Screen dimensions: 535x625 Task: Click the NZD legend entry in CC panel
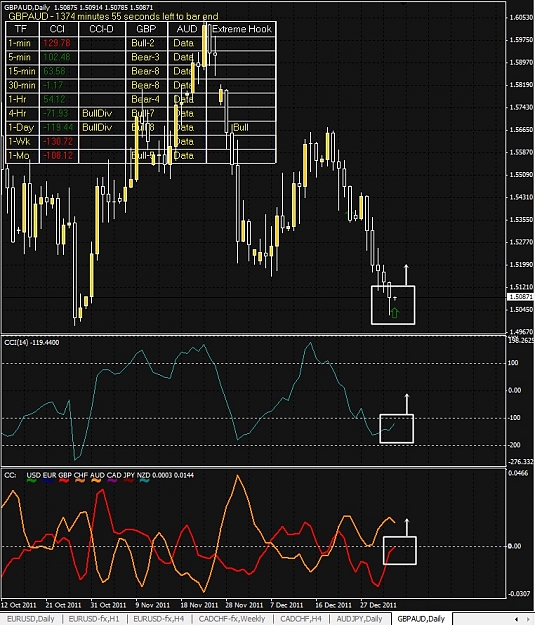coord(144,476)
